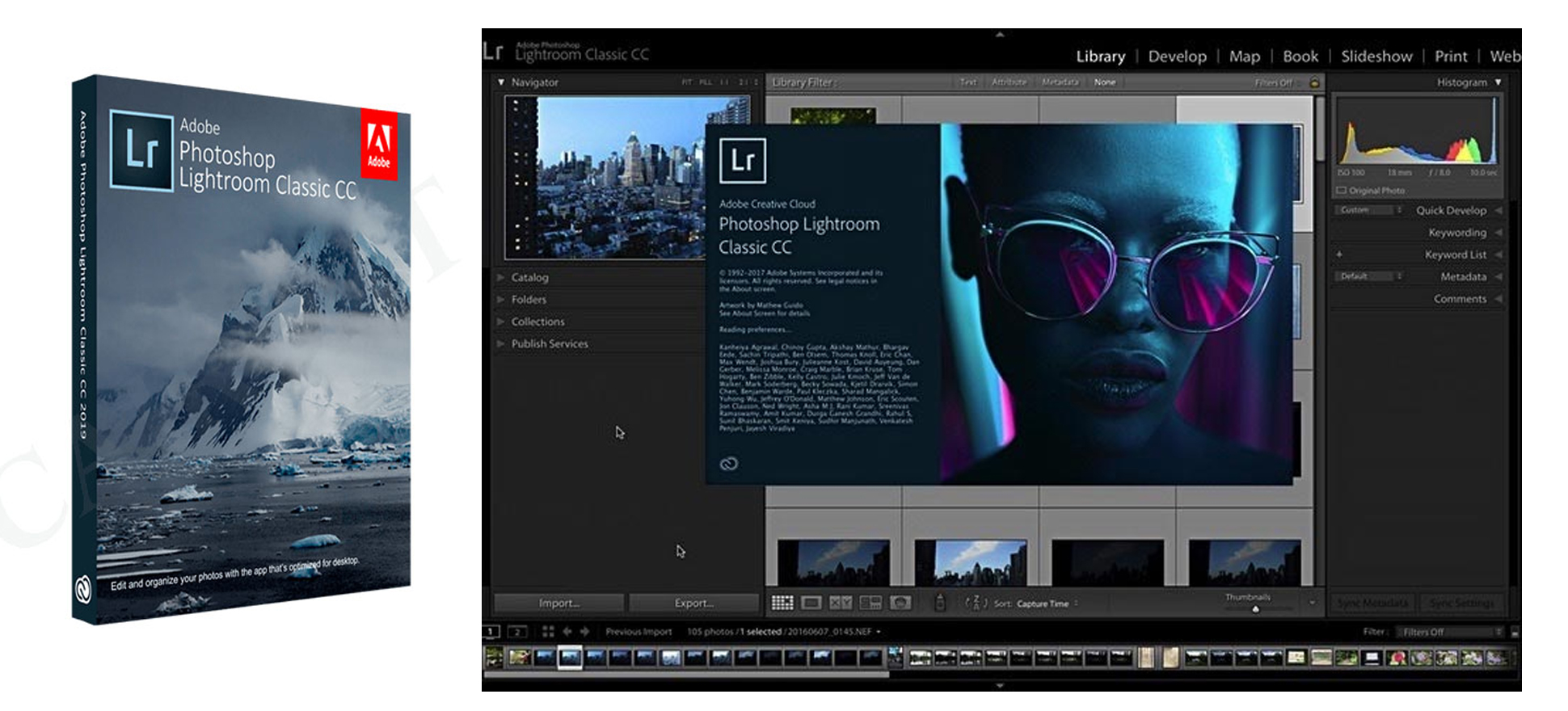Expand the Keywording panel

click(1498, 233)
